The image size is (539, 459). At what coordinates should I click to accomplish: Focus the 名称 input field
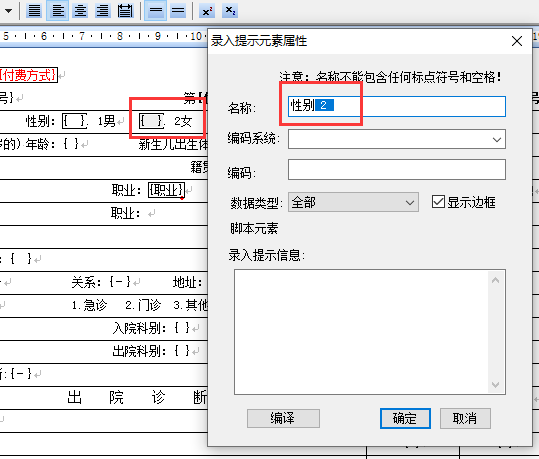point(397,106)
